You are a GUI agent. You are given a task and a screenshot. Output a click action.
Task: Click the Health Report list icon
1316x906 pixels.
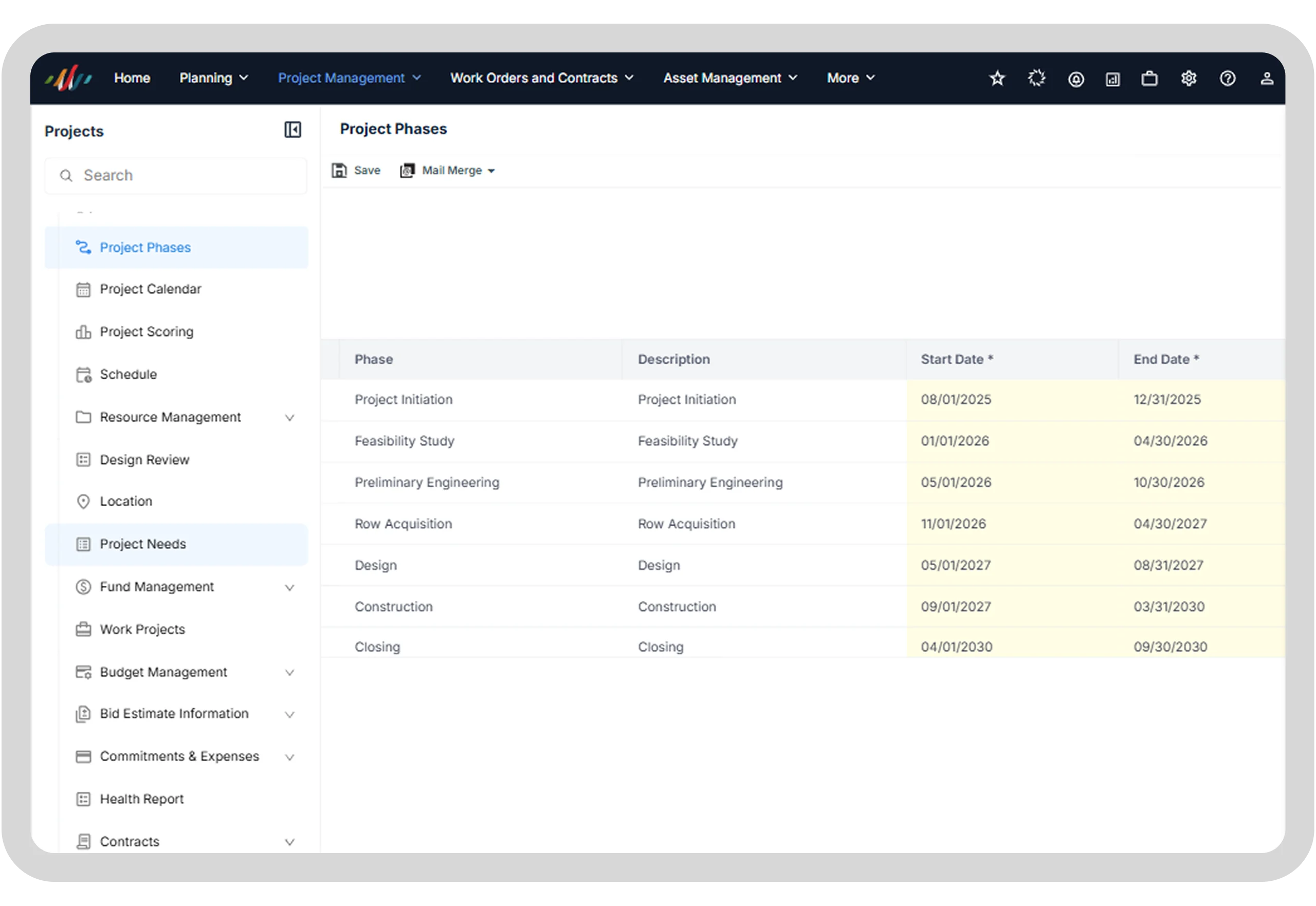tap(83, 799)
